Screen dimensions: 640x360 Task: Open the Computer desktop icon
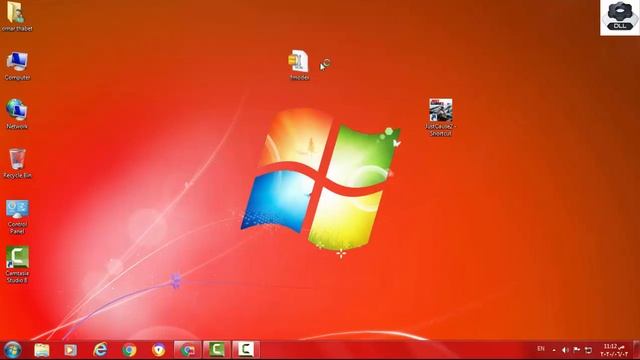17,66
